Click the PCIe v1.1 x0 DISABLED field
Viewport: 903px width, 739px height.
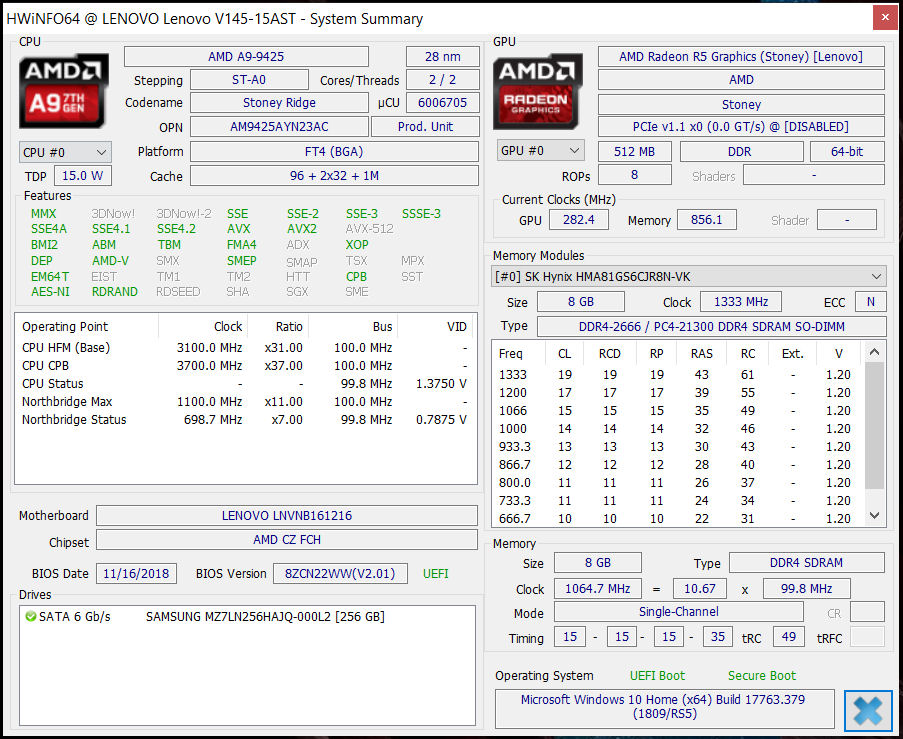[x=741, y=127]
